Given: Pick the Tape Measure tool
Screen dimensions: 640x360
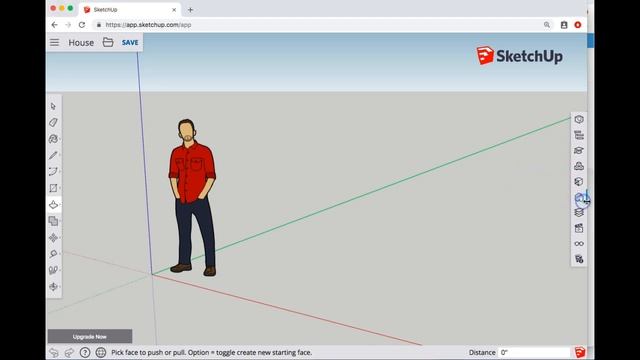Looking at the screenshot, I should pyautogui.click(x=53, y=254).
